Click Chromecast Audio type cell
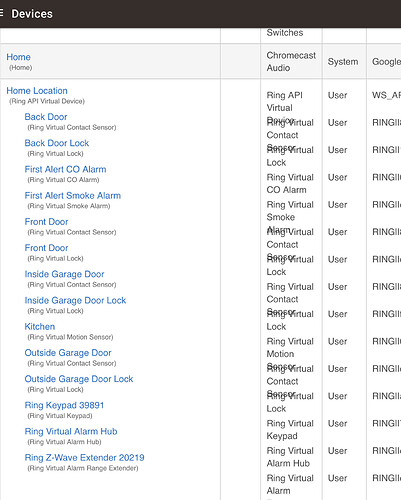The width and height of the screenshot is (401, 500). coord(291,62)
